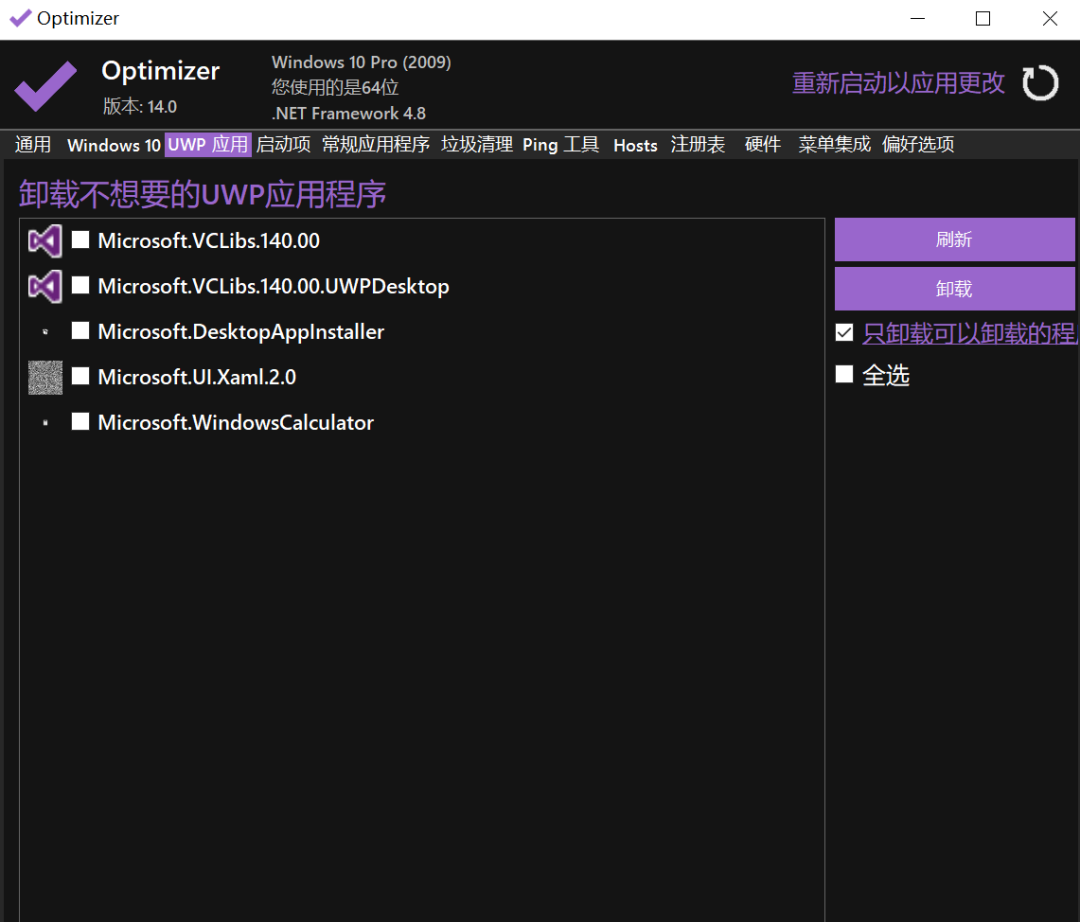Uncheck the 只卸载可以卸载的程序 checkbox
1080x922 pixels.
click(x=844, y=333)
